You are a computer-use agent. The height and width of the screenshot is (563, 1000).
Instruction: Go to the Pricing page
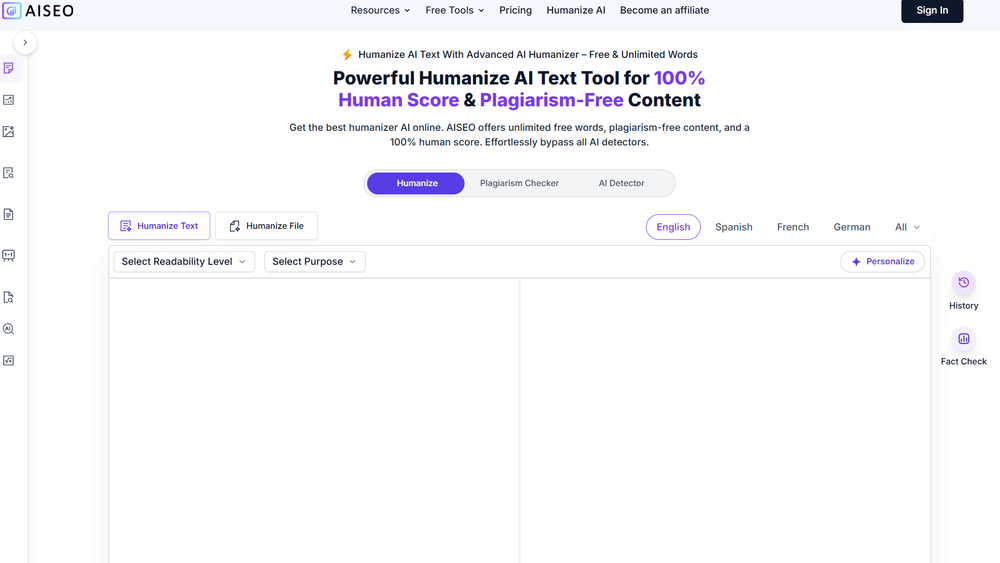tap(515, 10)
